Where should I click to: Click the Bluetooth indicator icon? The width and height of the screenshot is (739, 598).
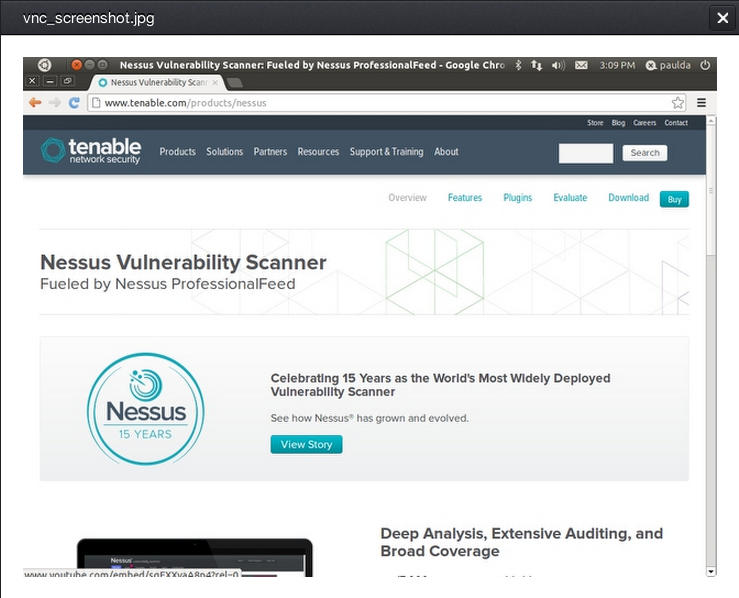click(518, 65)
